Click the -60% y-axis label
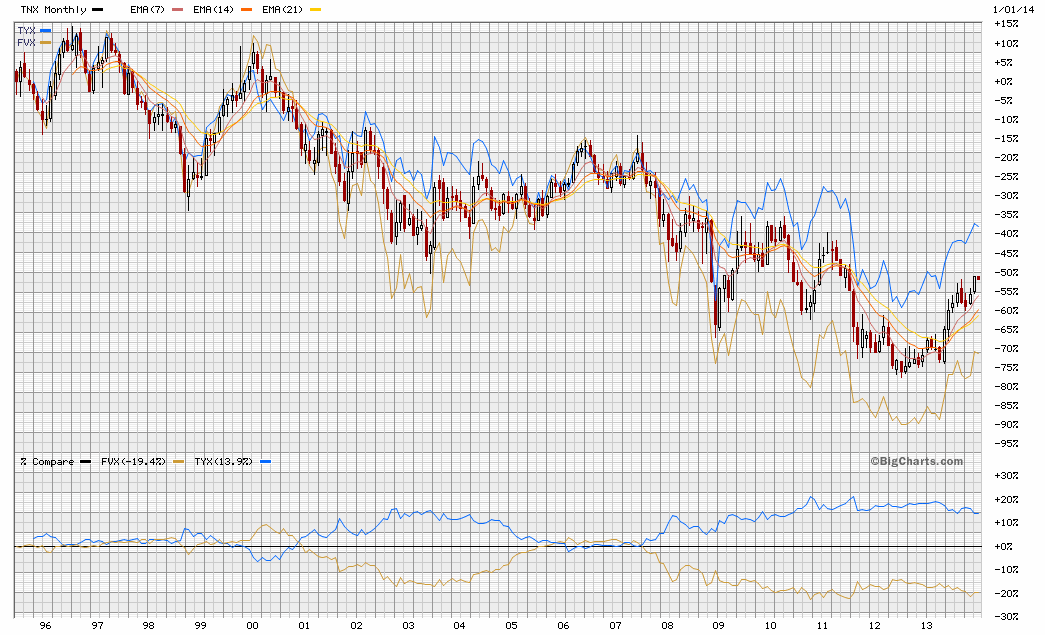 [x=1006, y=311]
